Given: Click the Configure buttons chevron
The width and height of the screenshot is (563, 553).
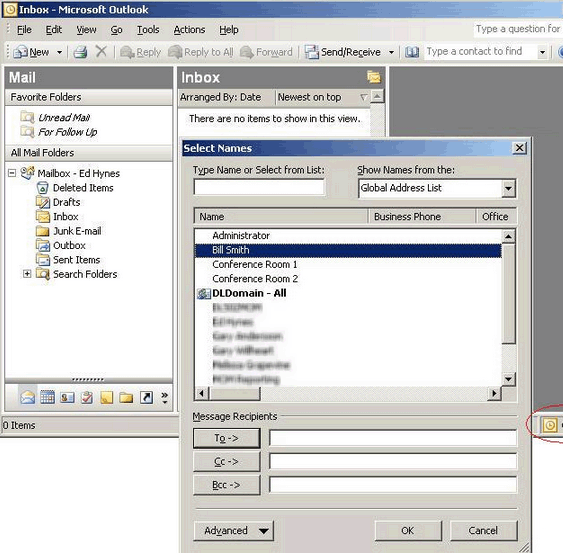Looking at the screenshot, I should click(164, 397).
